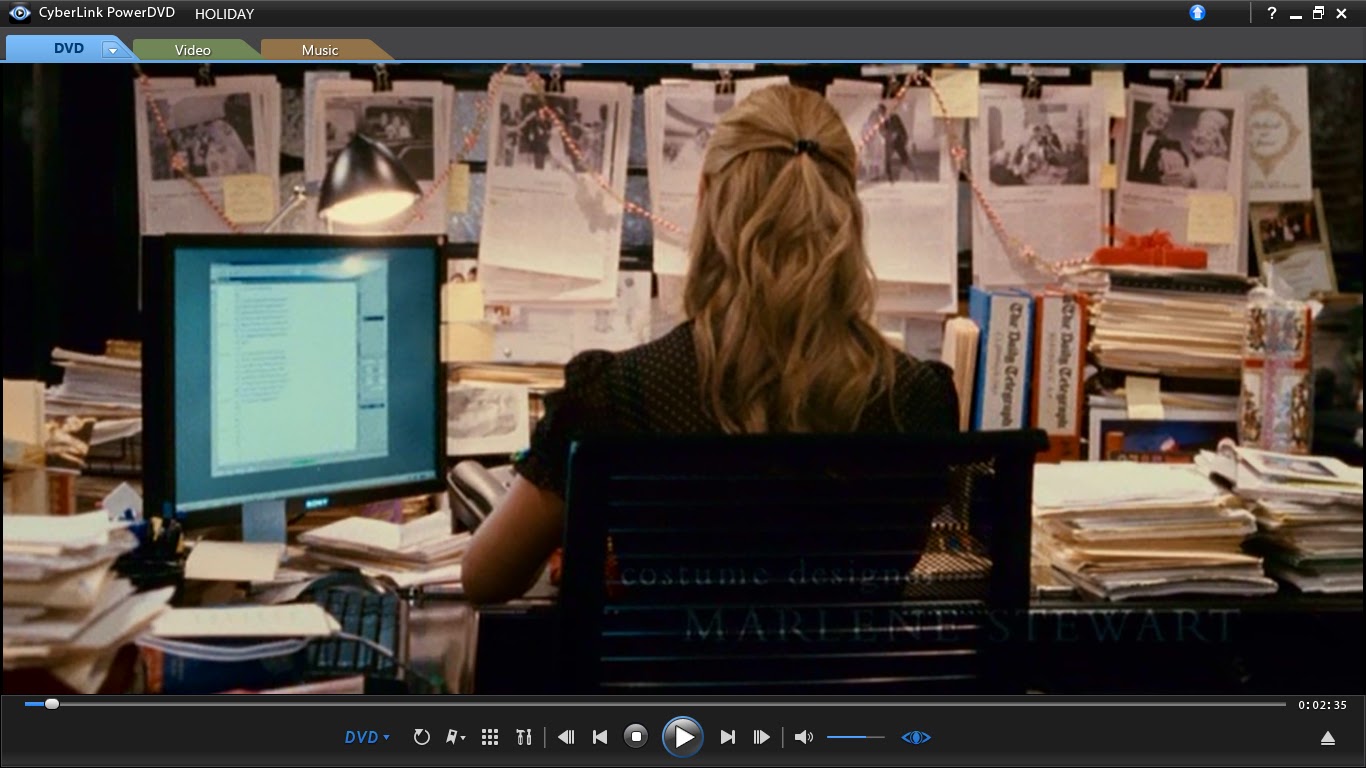Click the elapsed time 0:02:35 display

pyautogui.click(x=1322, y=705)
